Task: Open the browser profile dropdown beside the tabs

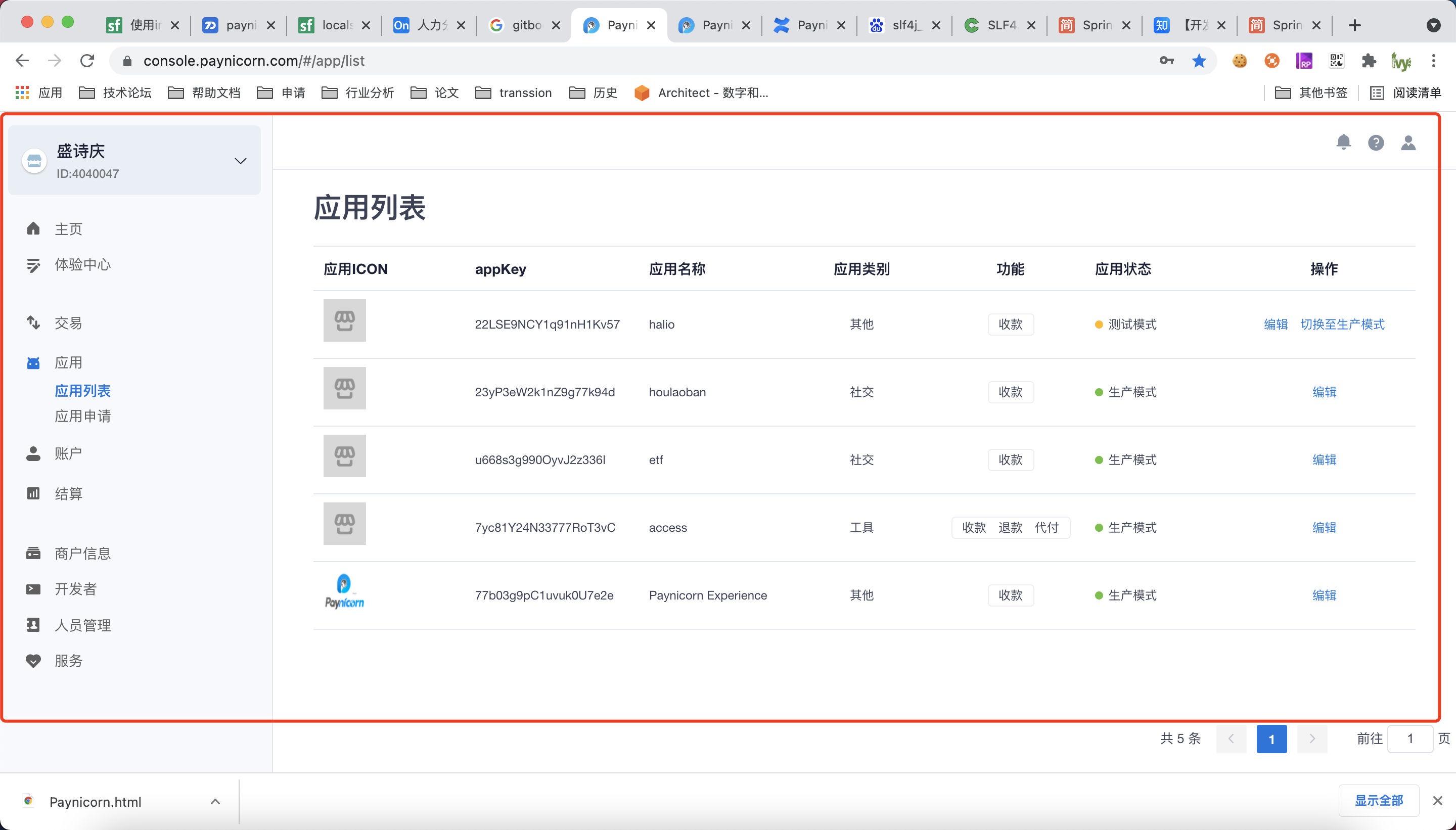Action: coord(1434,25)
